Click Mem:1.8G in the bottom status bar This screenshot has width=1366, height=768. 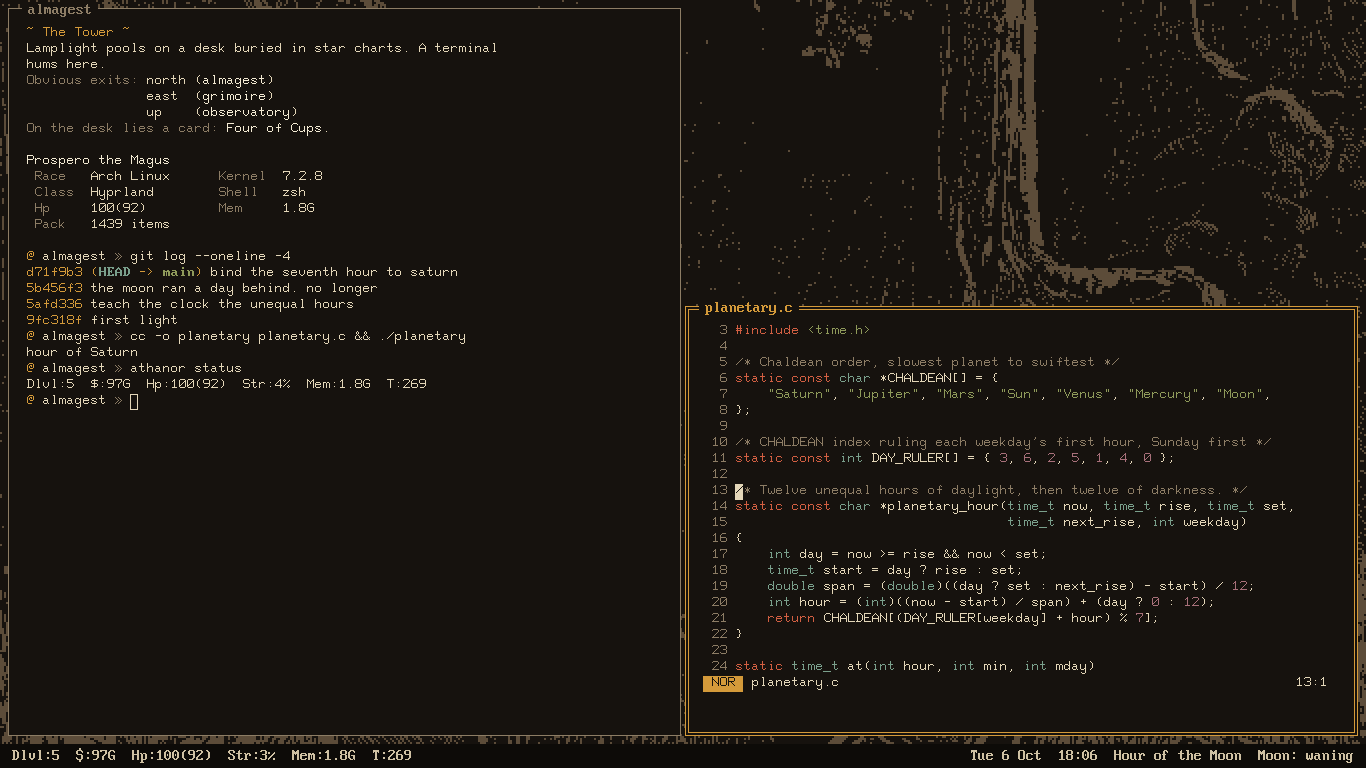click(x=324, y=755)
